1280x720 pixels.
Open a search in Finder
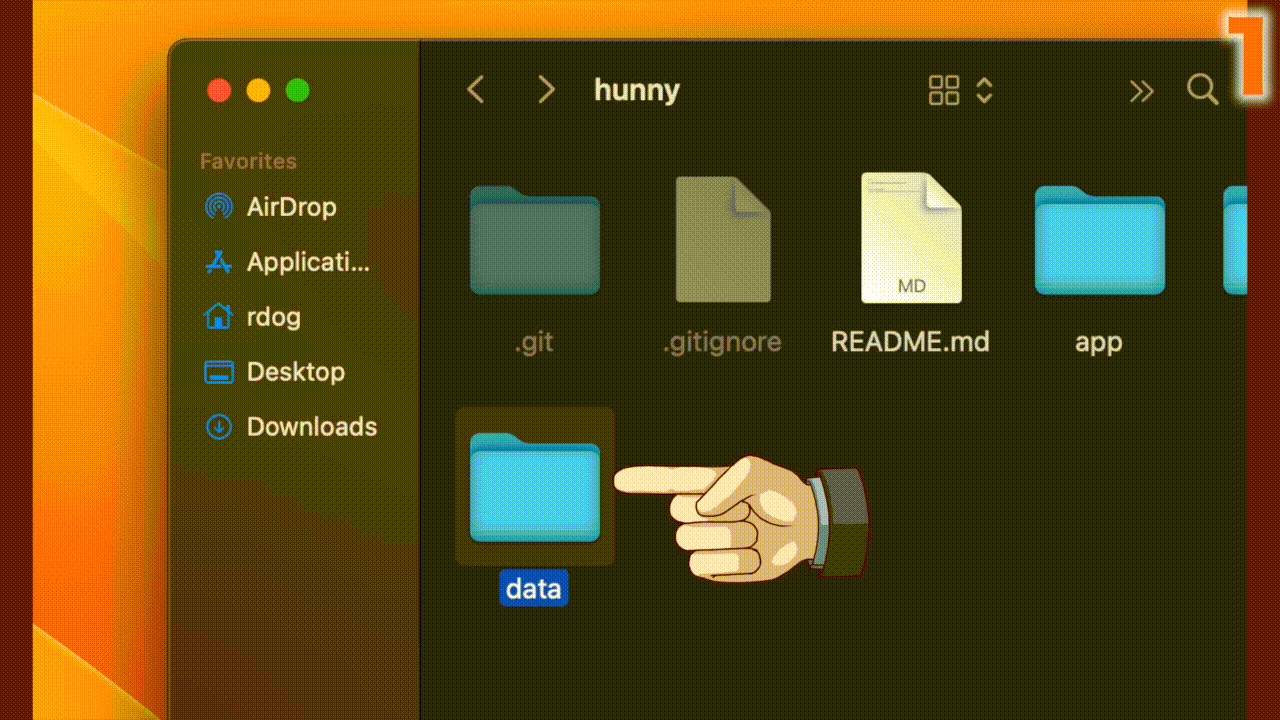pos(1202,90)
